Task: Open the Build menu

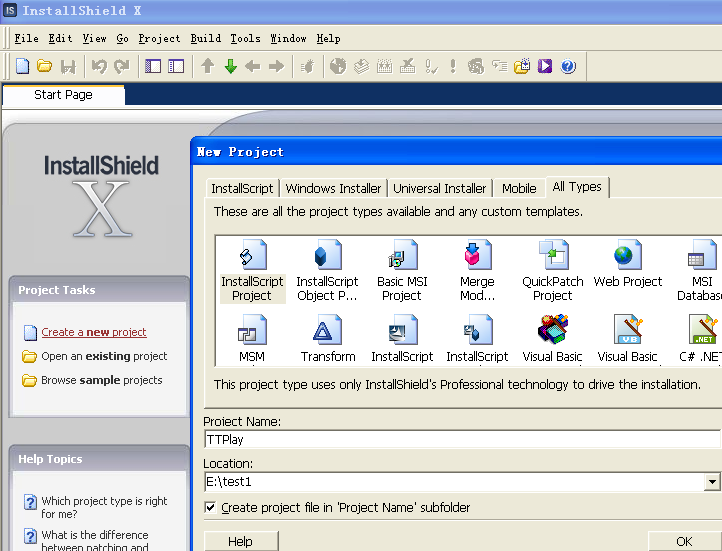Action: (206, 39)
